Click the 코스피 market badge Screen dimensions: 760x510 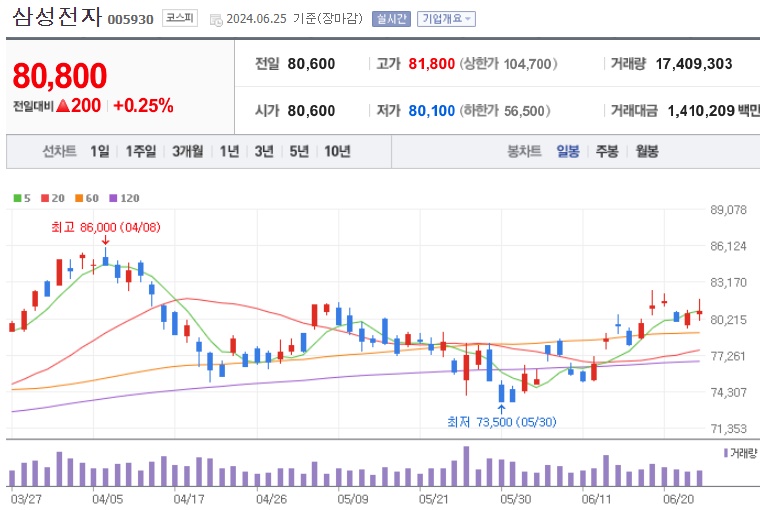(x=180, y=18)
